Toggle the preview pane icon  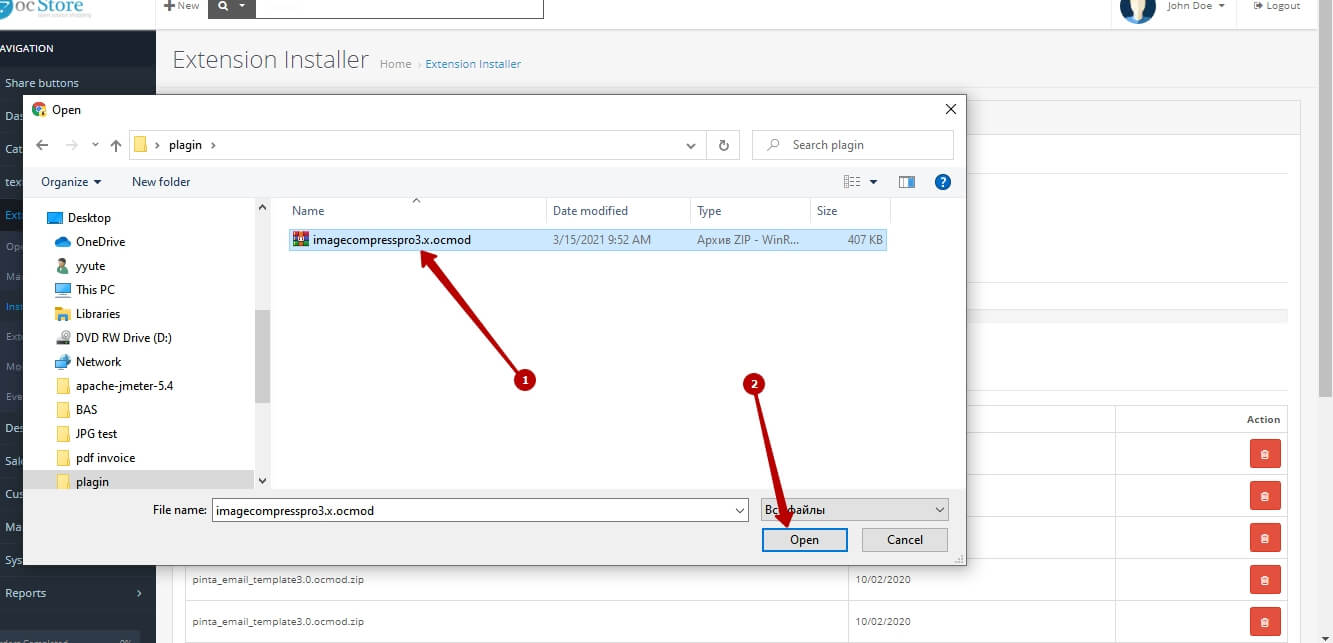point(907,182)
